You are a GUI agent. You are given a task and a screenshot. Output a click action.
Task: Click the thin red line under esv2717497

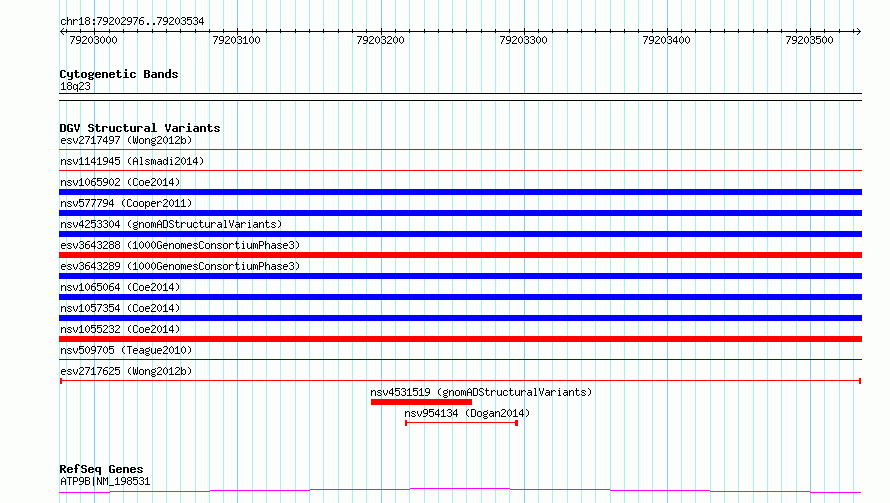pyautogui.click(x=460, y=150)
